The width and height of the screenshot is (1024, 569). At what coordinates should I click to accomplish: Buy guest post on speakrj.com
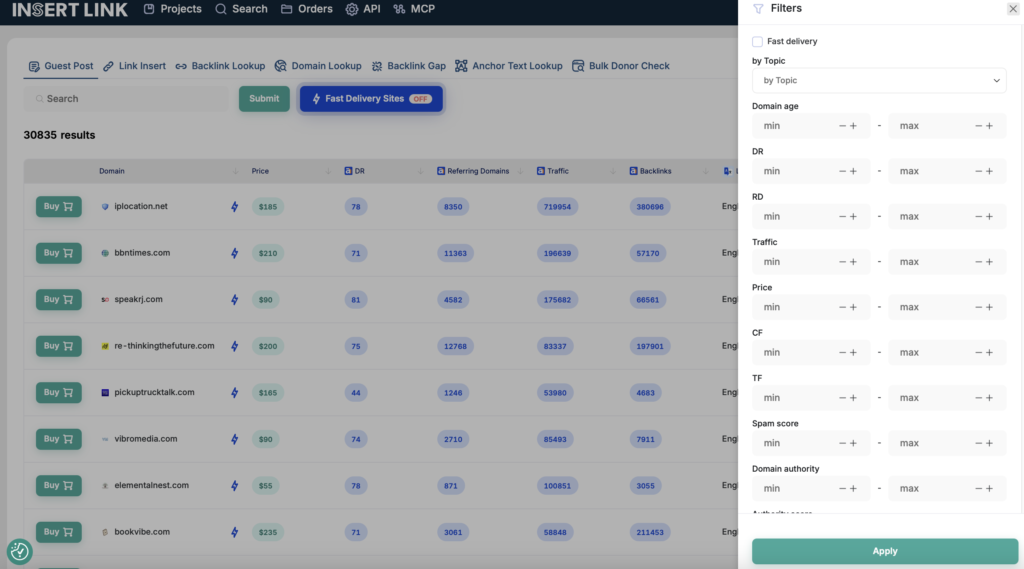59,299
